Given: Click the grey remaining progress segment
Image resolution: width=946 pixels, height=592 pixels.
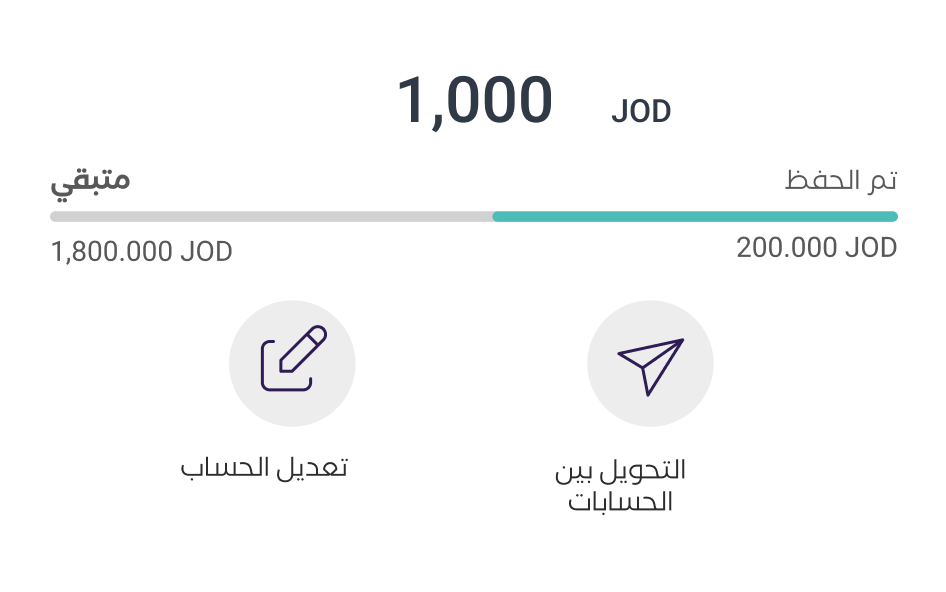Looking at the screenshot, I should 271,216.
